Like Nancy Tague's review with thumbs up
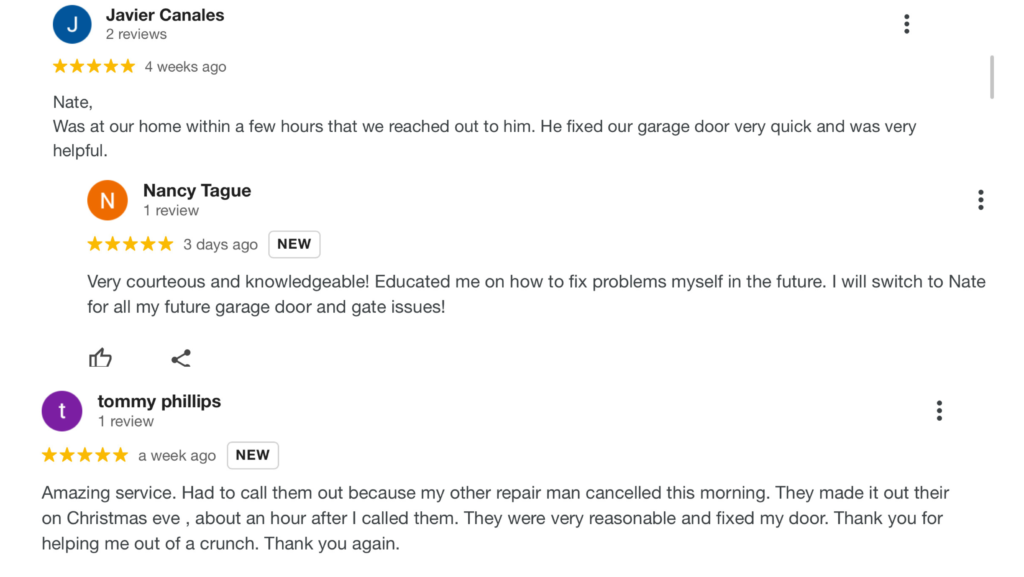 pyautogui.click(x=100, y=358)
